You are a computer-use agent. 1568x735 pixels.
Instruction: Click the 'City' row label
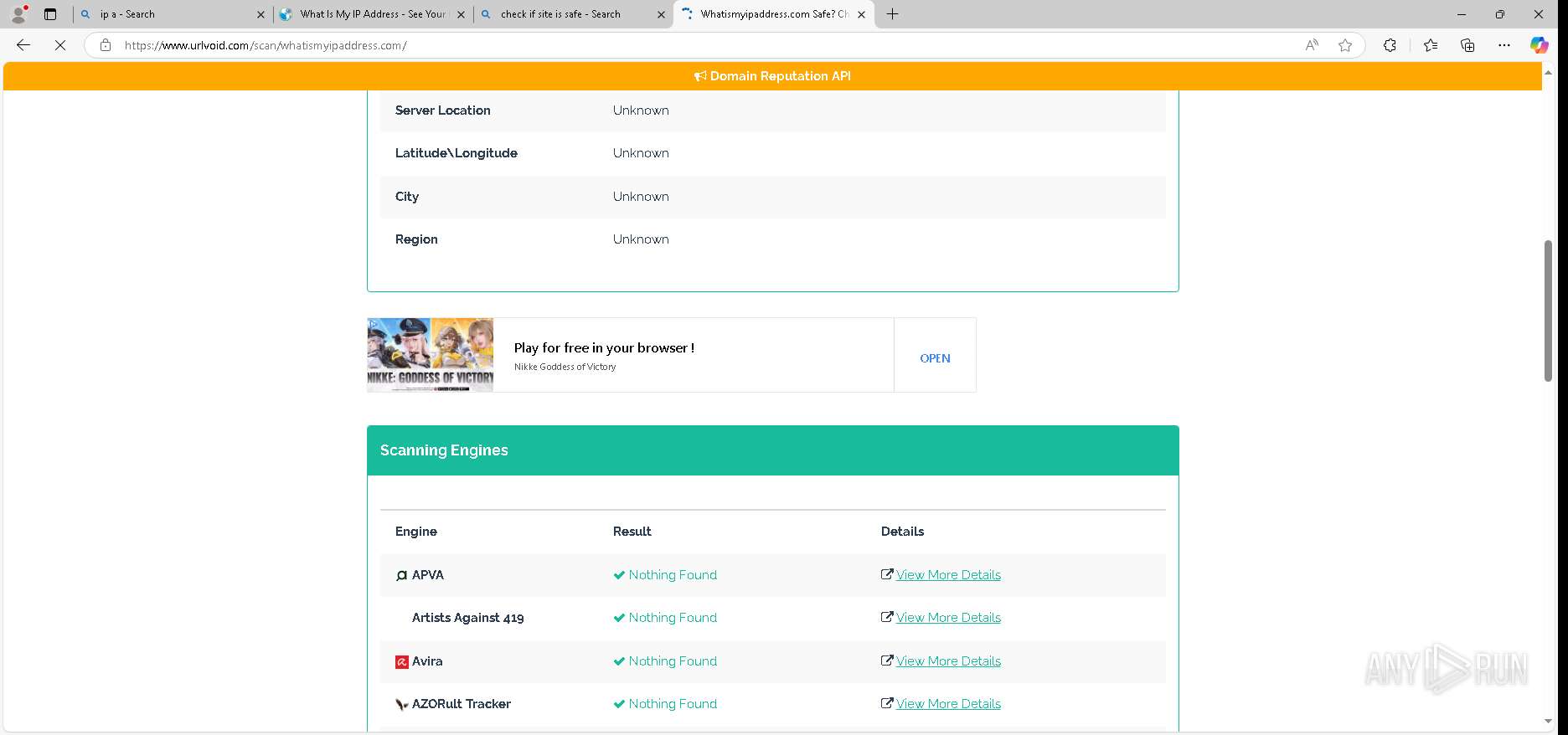[x=407, y=197]
